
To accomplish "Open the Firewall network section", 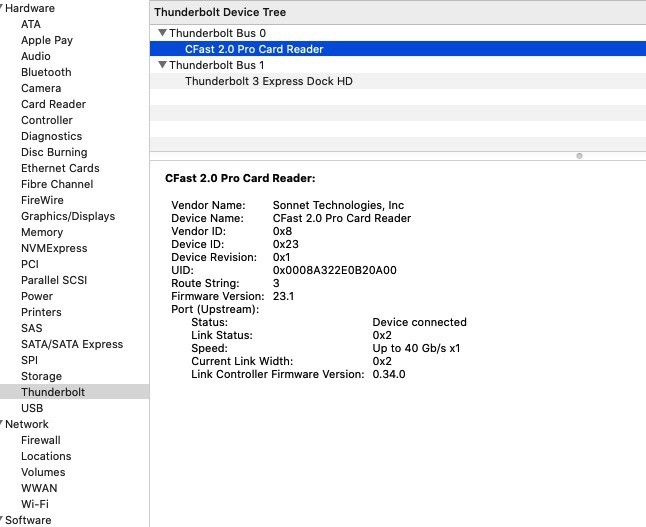I will click(x=41, y=440).
